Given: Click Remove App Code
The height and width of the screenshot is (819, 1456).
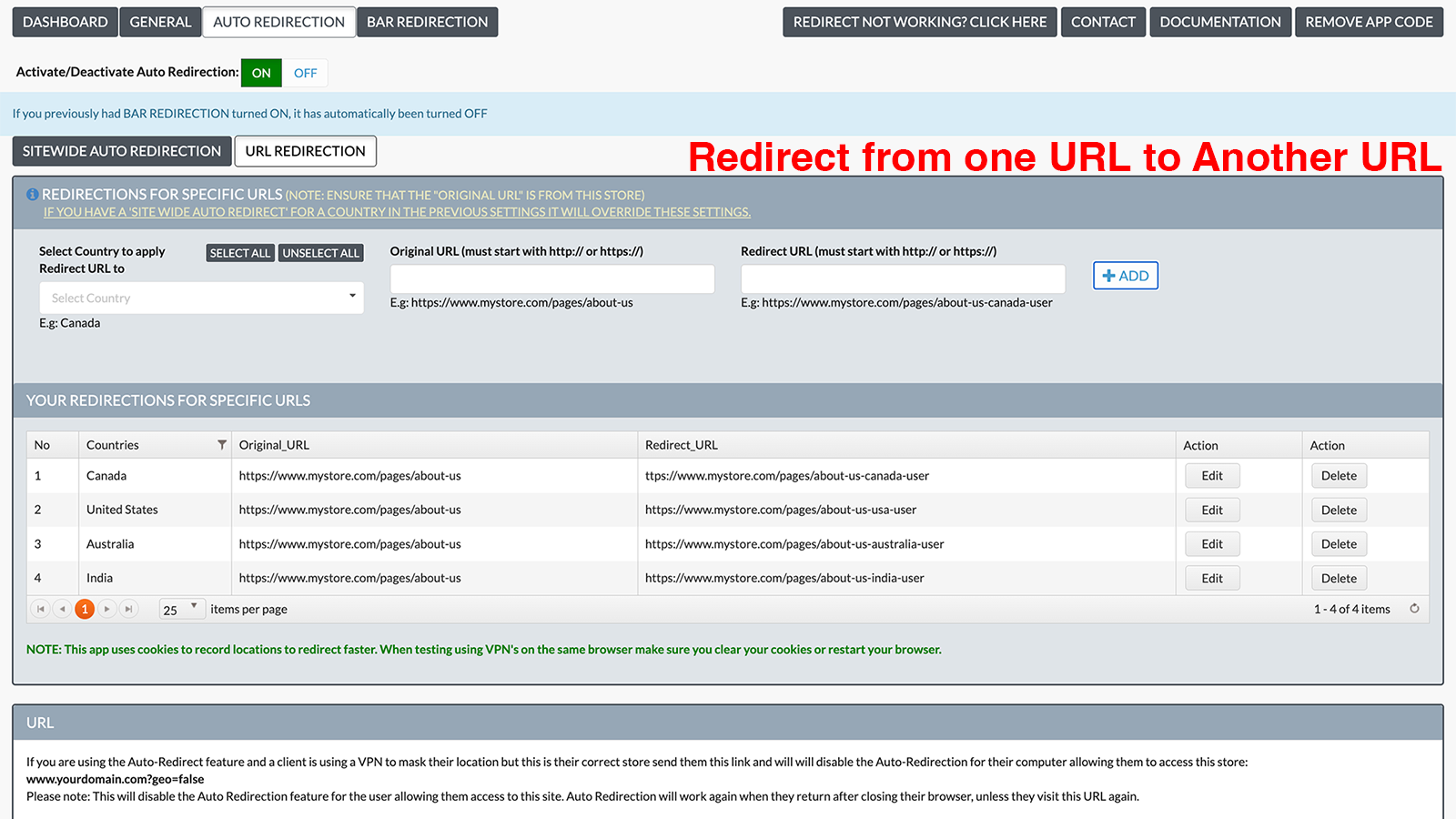Looking at the screenshot, I should click(x=1369, y=21).
